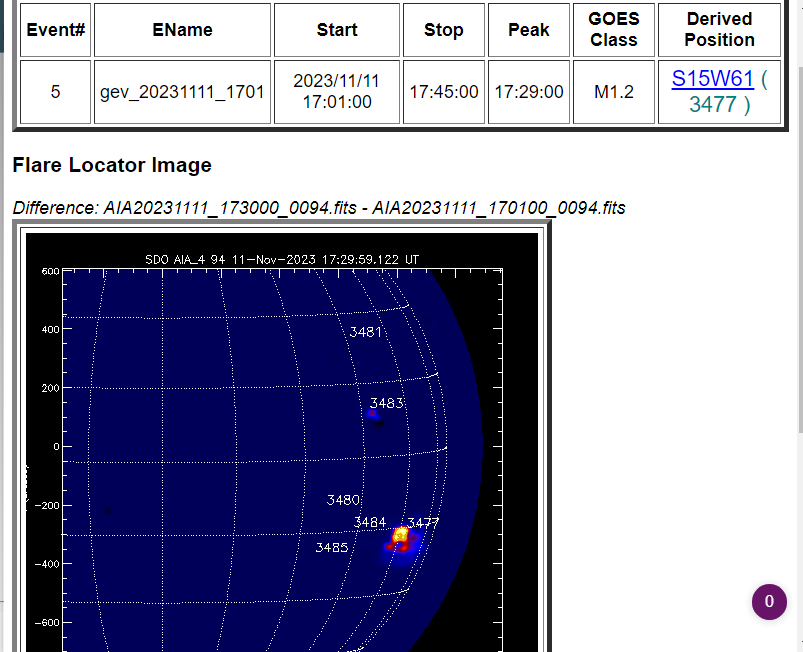This screenshot has height=652, width=803.
Task: Click the M1.2 GOES class cell
Action: 614,92
